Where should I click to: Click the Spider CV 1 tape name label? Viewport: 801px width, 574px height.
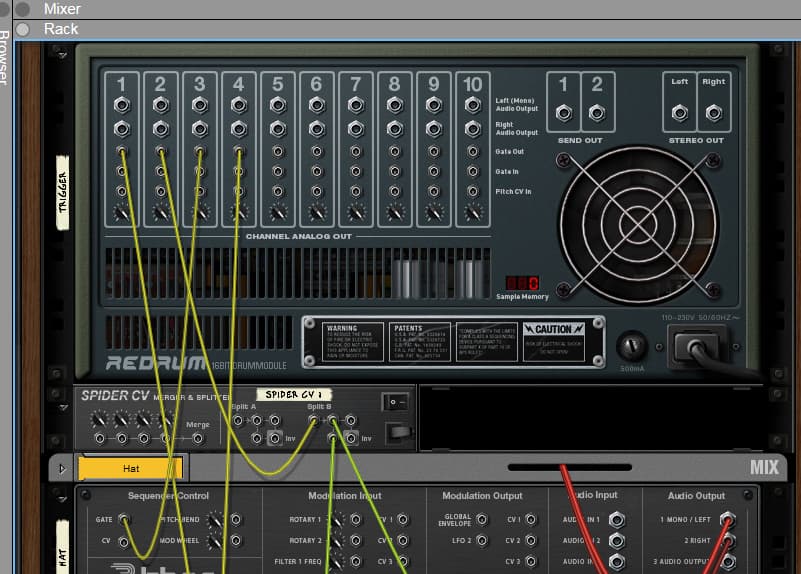[x=294, y=394]
